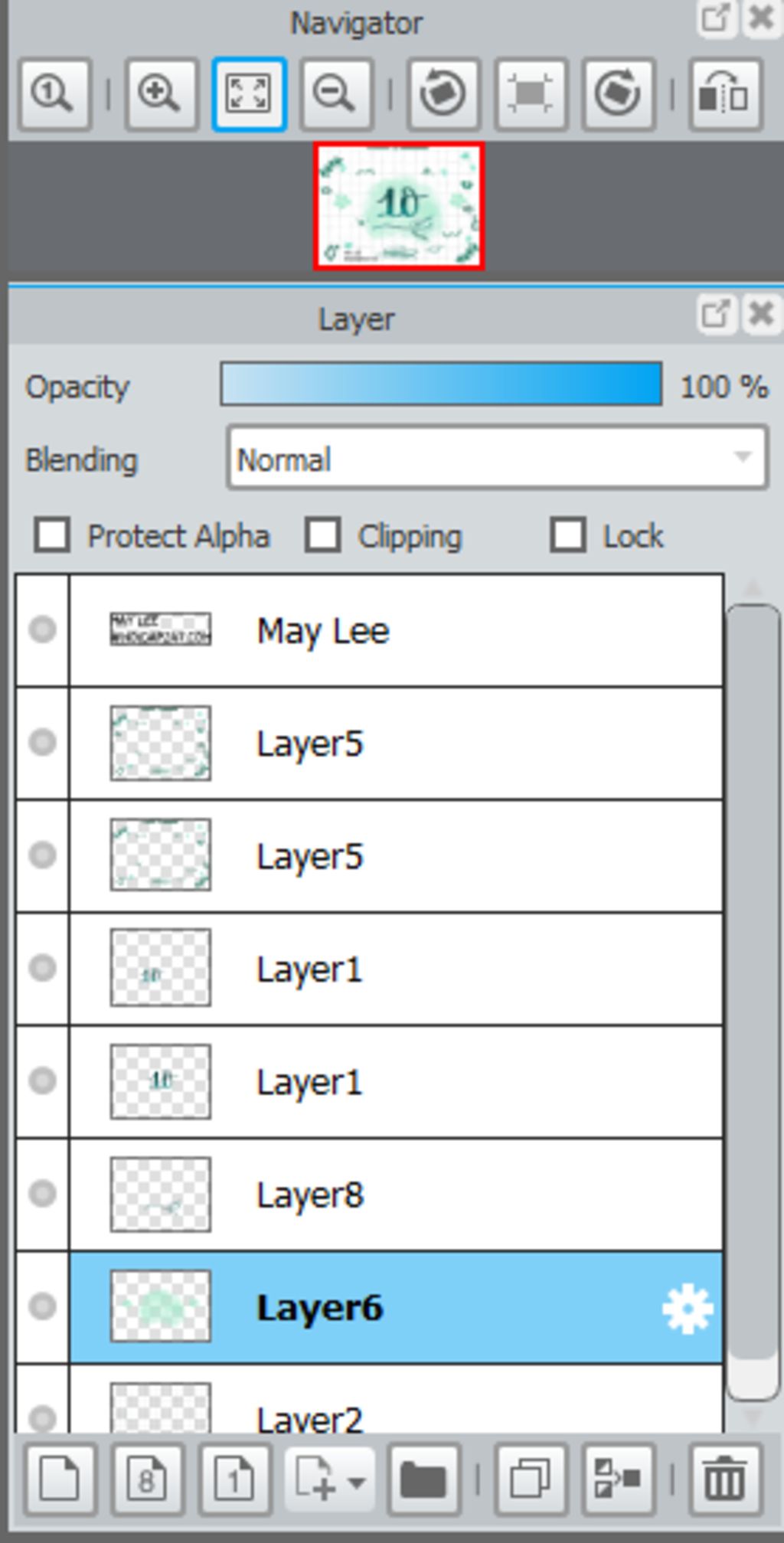Image resolution: width=784 pixels, height=1543 pixels.
Task: Toggle visibility of May Lee layer
Action: [x=42, y=629]
